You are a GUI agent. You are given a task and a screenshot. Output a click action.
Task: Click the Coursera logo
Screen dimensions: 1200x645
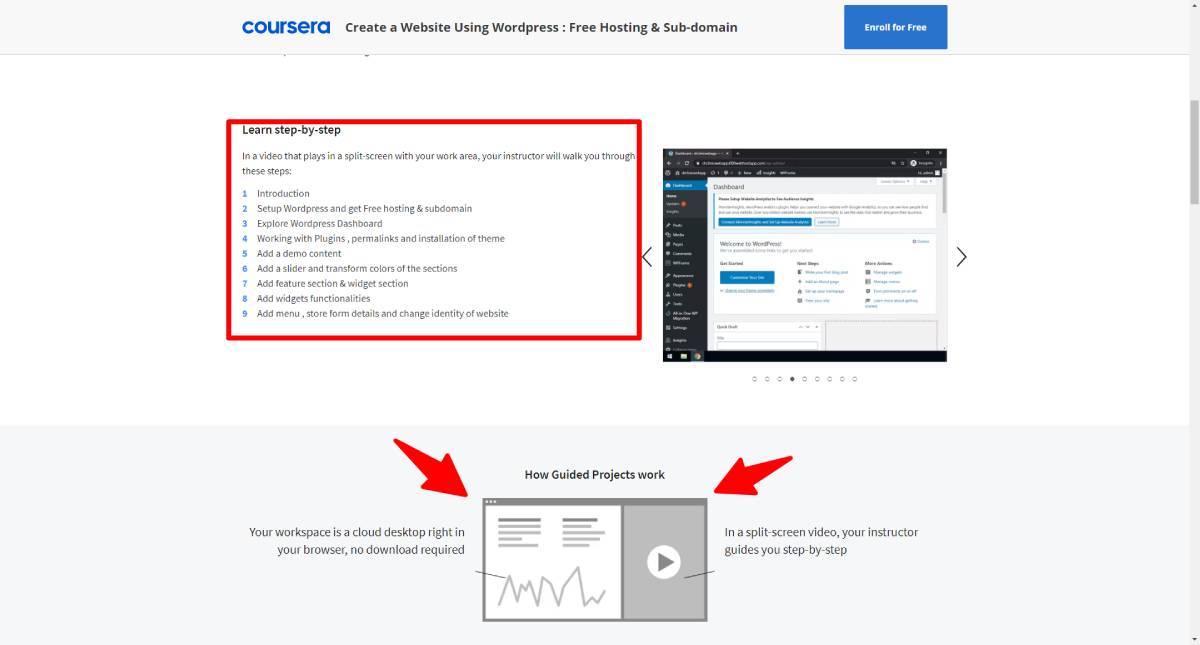pyautogui.click(x=286, y=27)
